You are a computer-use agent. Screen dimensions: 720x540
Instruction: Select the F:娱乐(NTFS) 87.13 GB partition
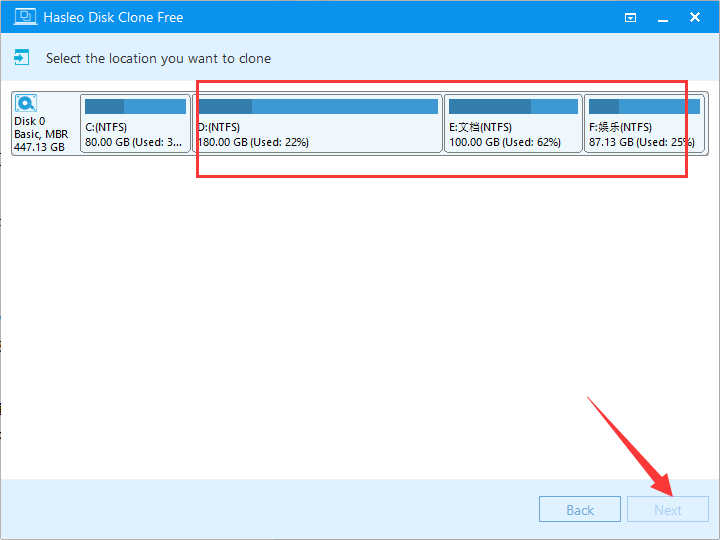tap(644, 124)
